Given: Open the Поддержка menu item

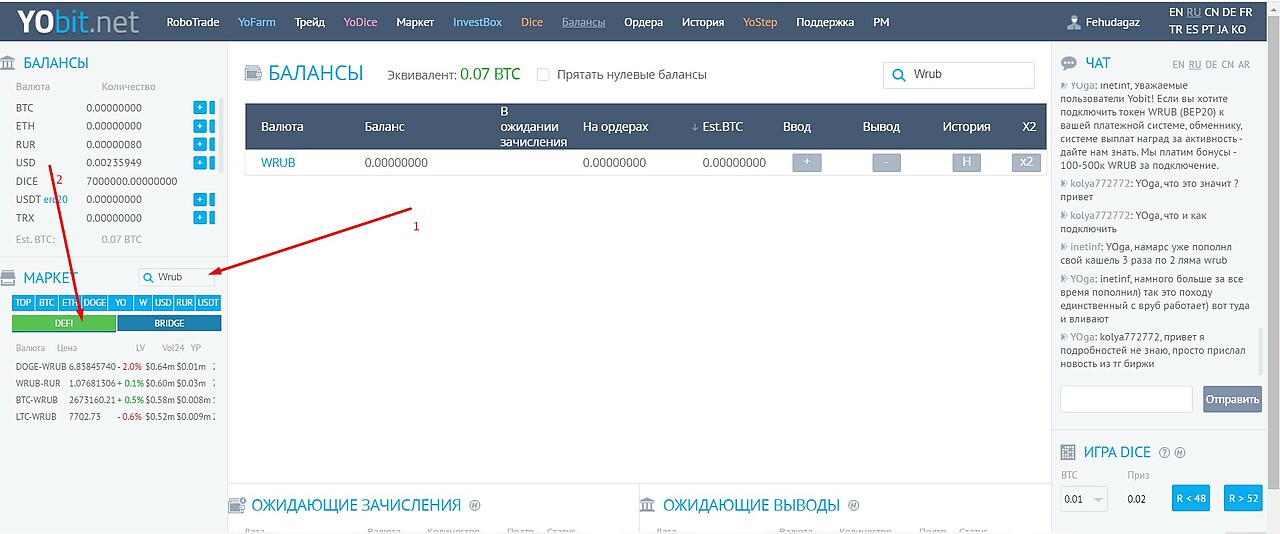Looking at the screenshot, I should point(825,22).
